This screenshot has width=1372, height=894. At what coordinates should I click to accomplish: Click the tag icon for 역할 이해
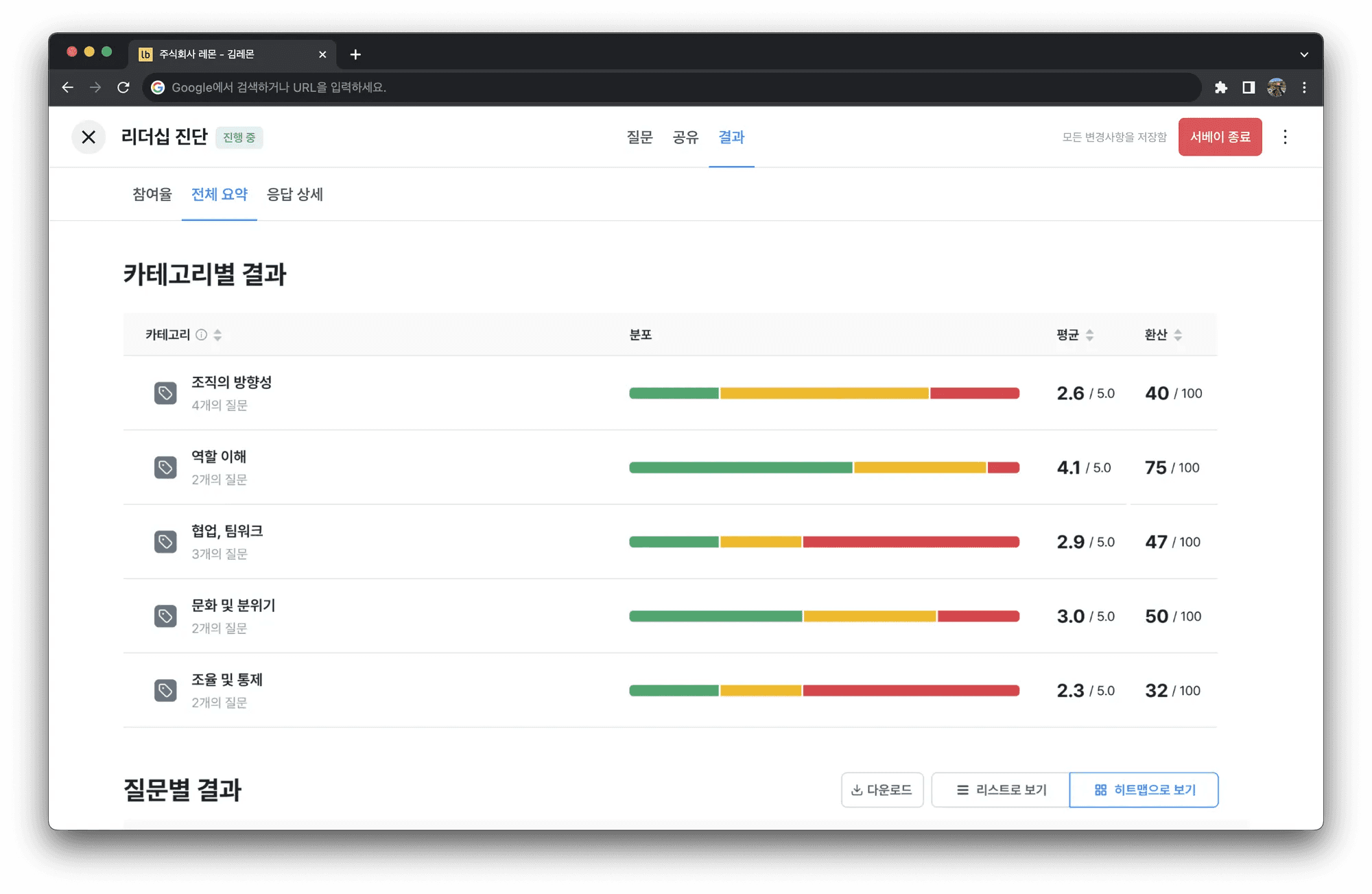(x=165, y=467)
